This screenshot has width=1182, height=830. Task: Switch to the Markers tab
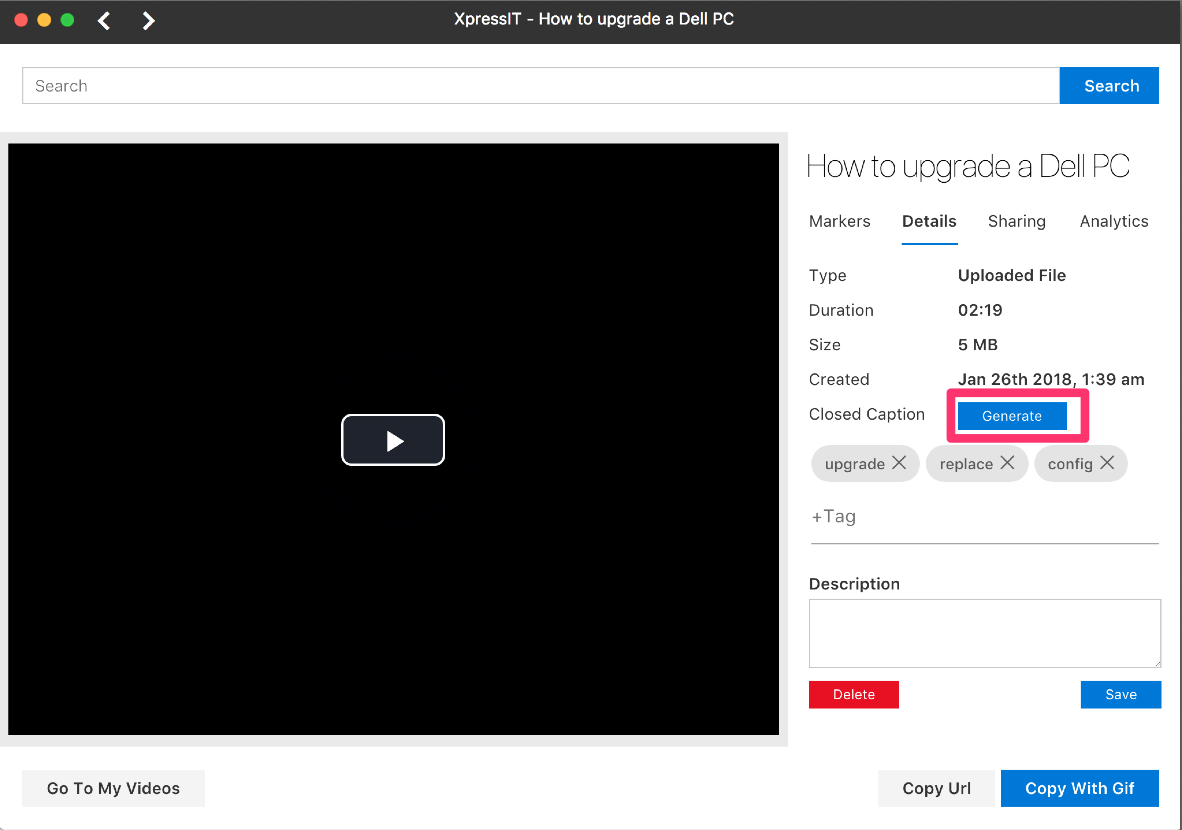click(839, 222)
